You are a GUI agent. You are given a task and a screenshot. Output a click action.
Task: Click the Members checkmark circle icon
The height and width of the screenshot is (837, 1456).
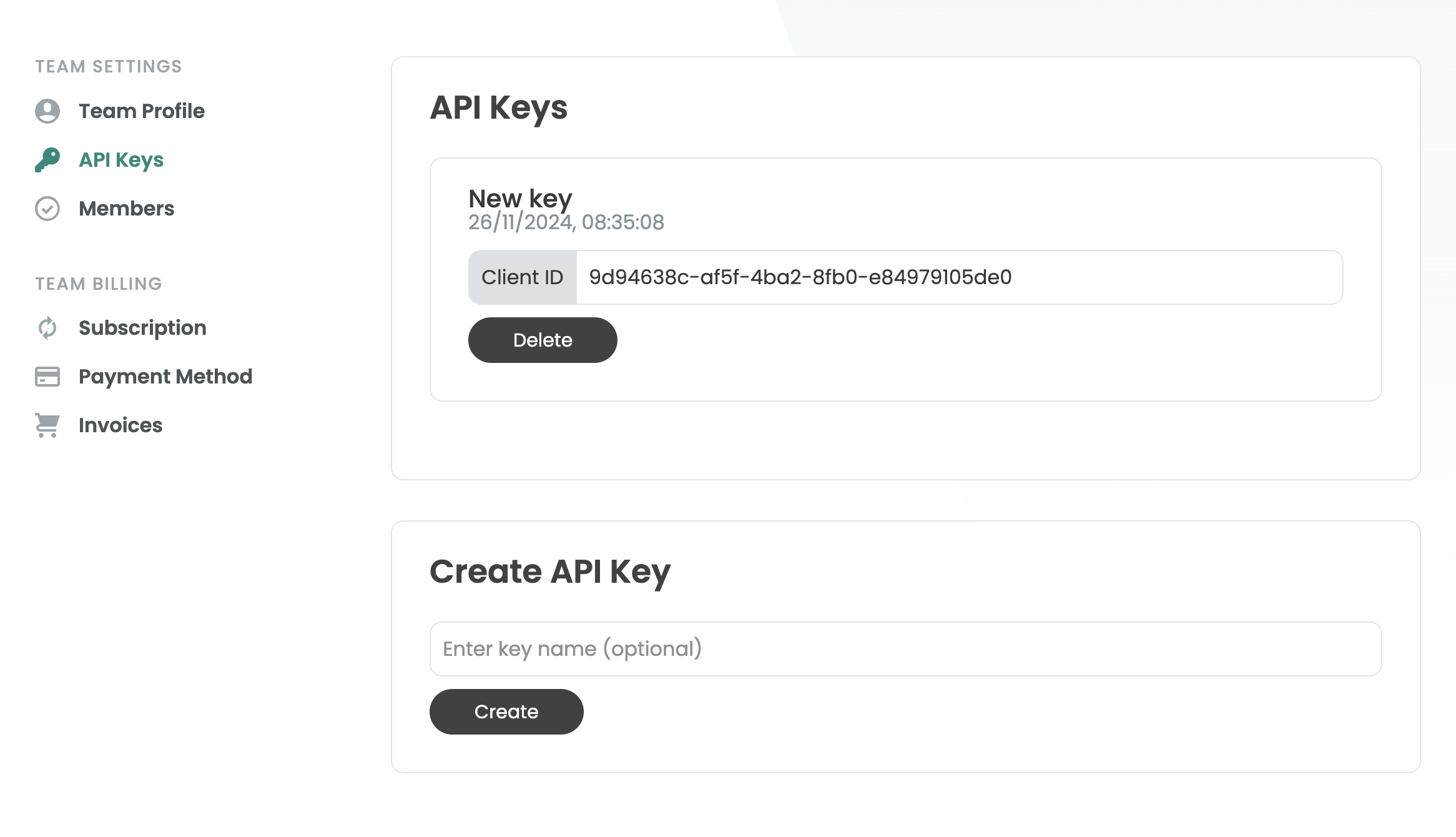coord(47,209)
